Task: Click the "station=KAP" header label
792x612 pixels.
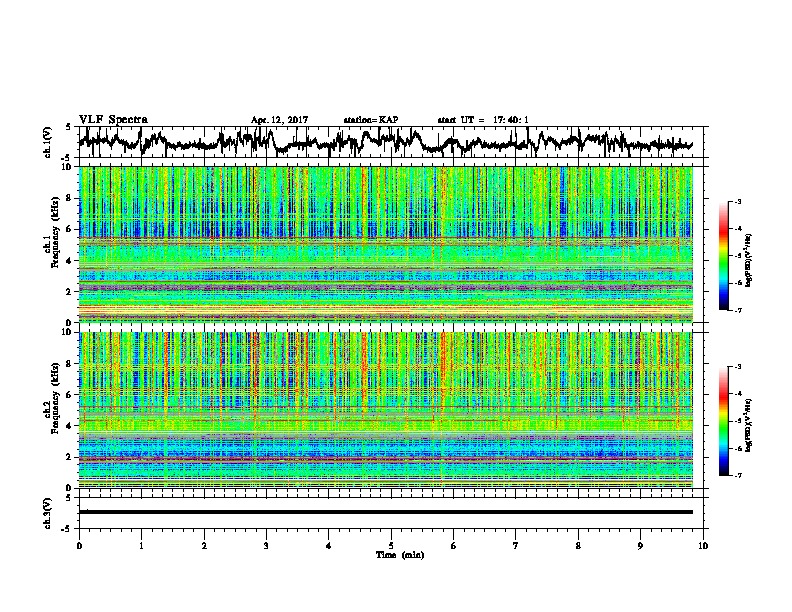Action: pyautogui.click(x=371, y=120)
